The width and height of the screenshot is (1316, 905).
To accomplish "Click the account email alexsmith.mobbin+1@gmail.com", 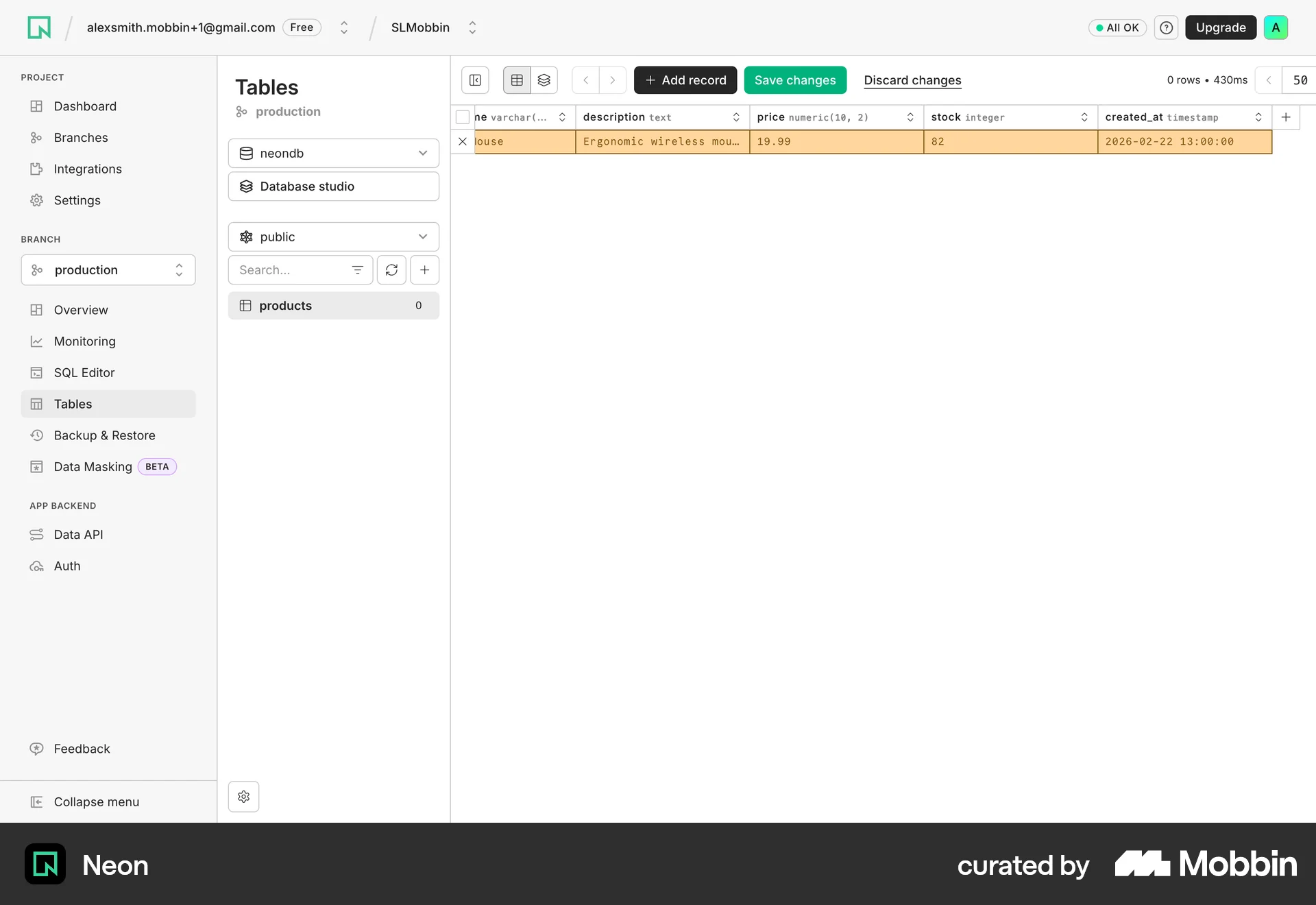I will [181, 27].
